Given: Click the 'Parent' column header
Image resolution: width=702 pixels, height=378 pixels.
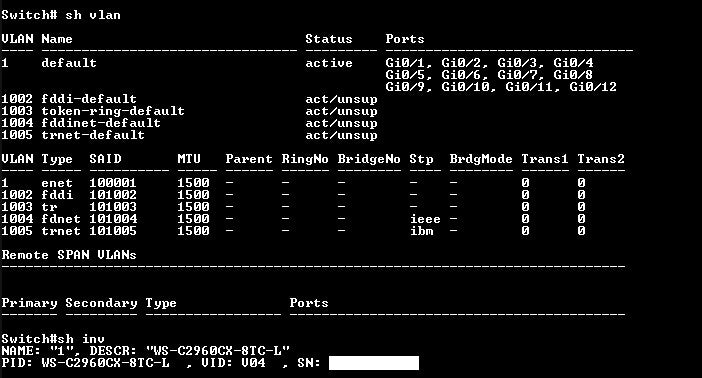Looking at the screenshot, I should (249, 159).
